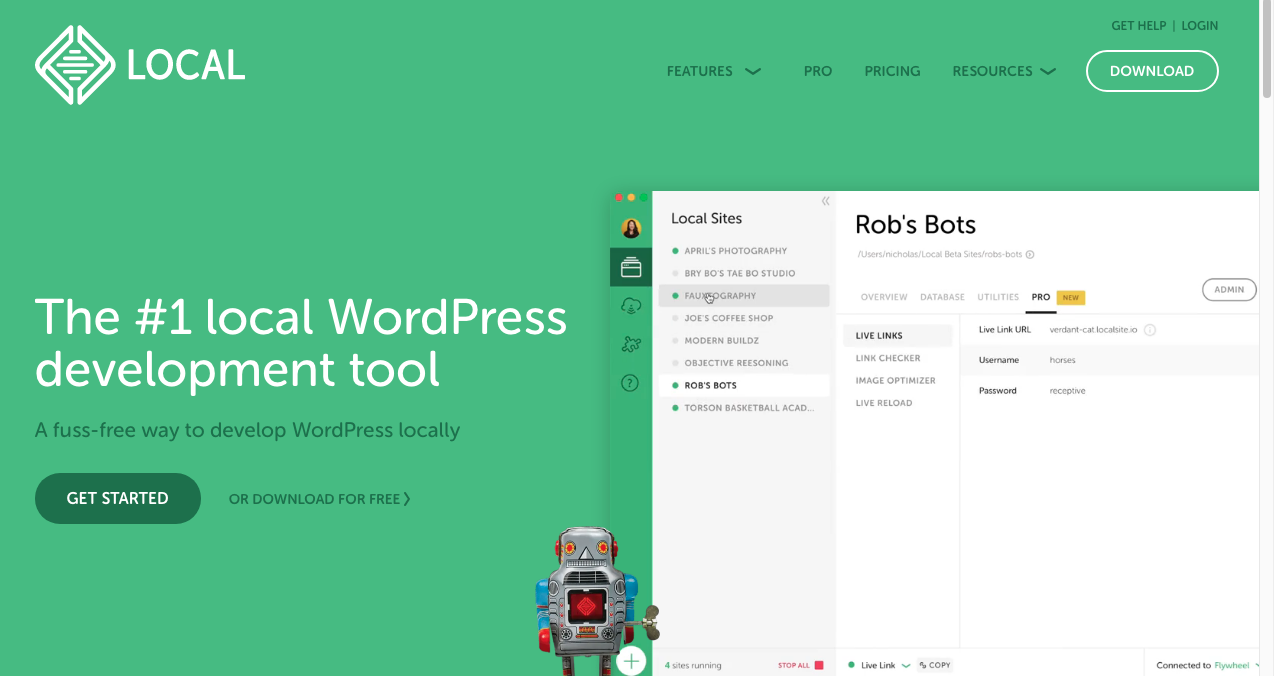
Task: Collapse the Local Sites panel with double chevron
Action: (x=825, y=201)
